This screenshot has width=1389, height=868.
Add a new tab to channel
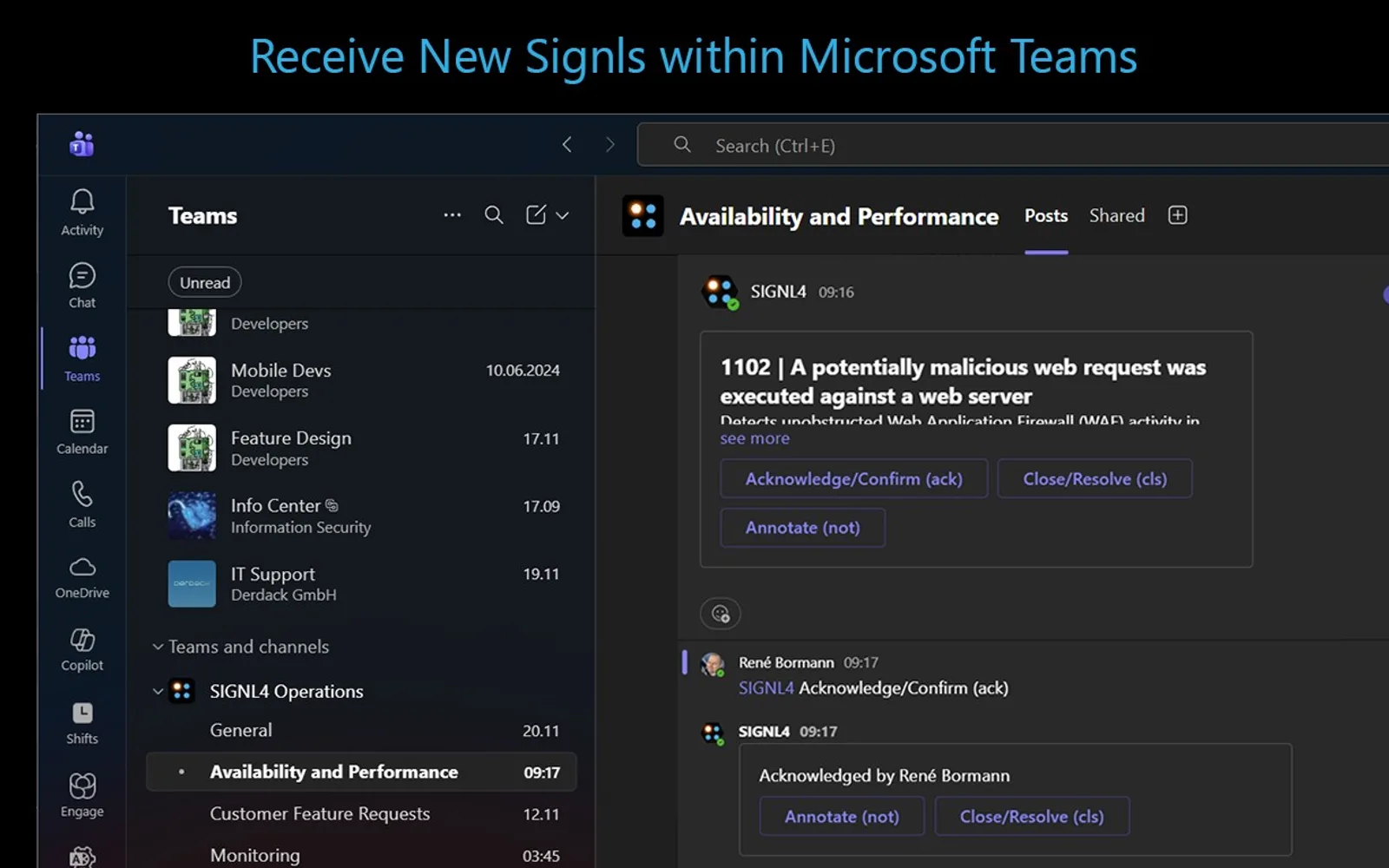click(x=1177, y=215)
